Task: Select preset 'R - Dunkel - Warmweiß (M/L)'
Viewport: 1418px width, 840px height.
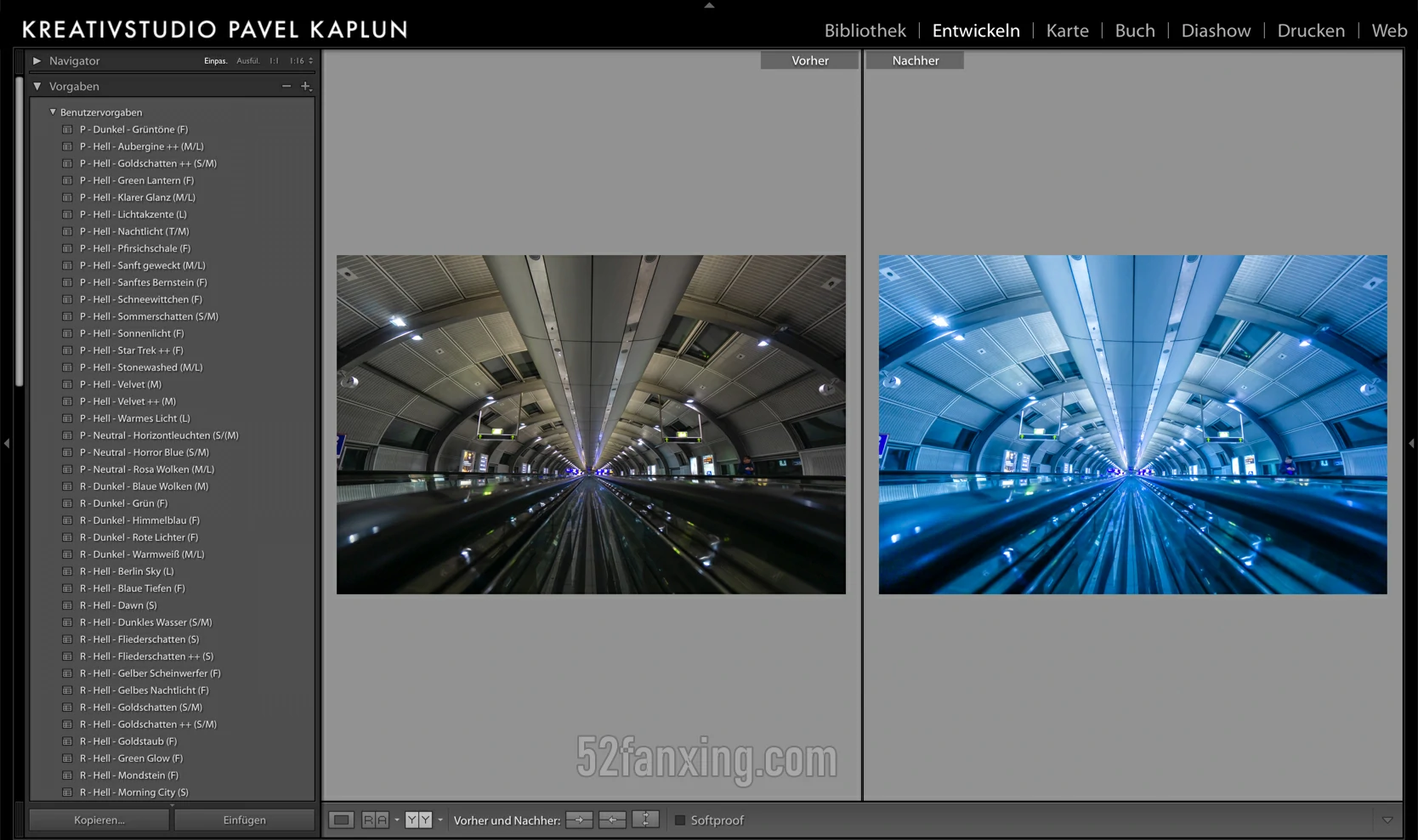Action: (142, 554)
